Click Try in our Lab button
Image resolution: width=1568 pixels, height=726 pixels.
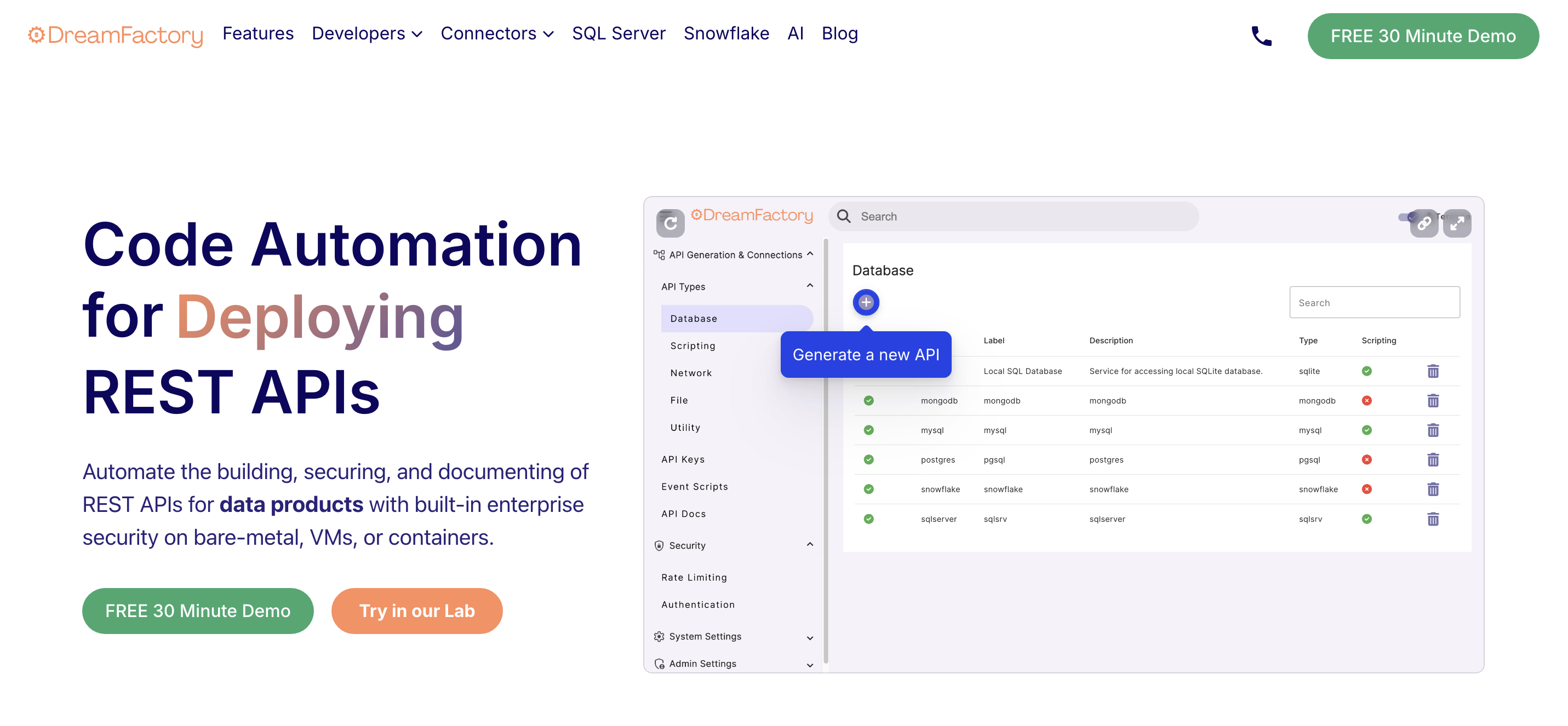coord(417,610)
